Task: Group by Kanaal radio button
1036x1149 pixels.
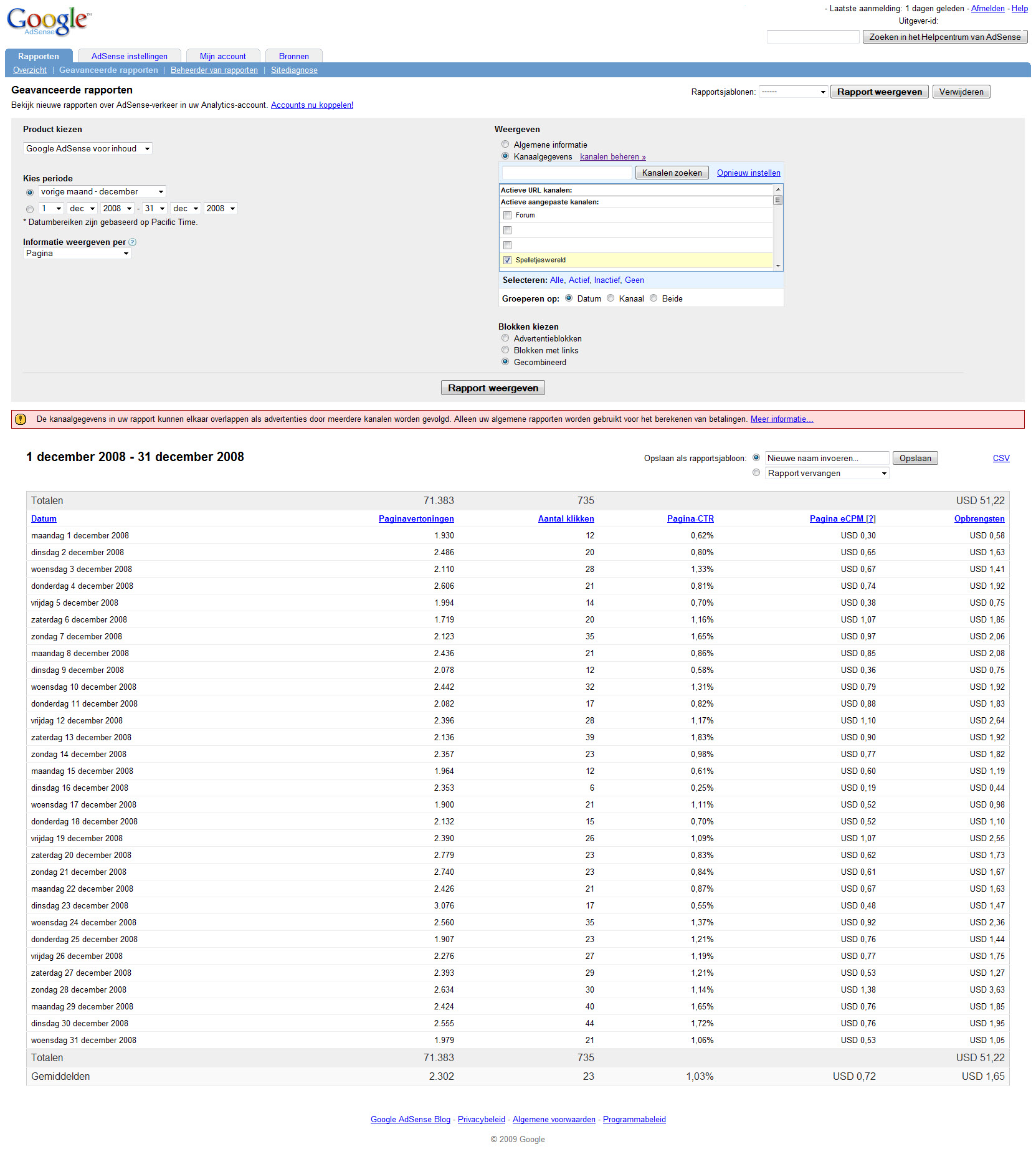Action: pos(611,298)
